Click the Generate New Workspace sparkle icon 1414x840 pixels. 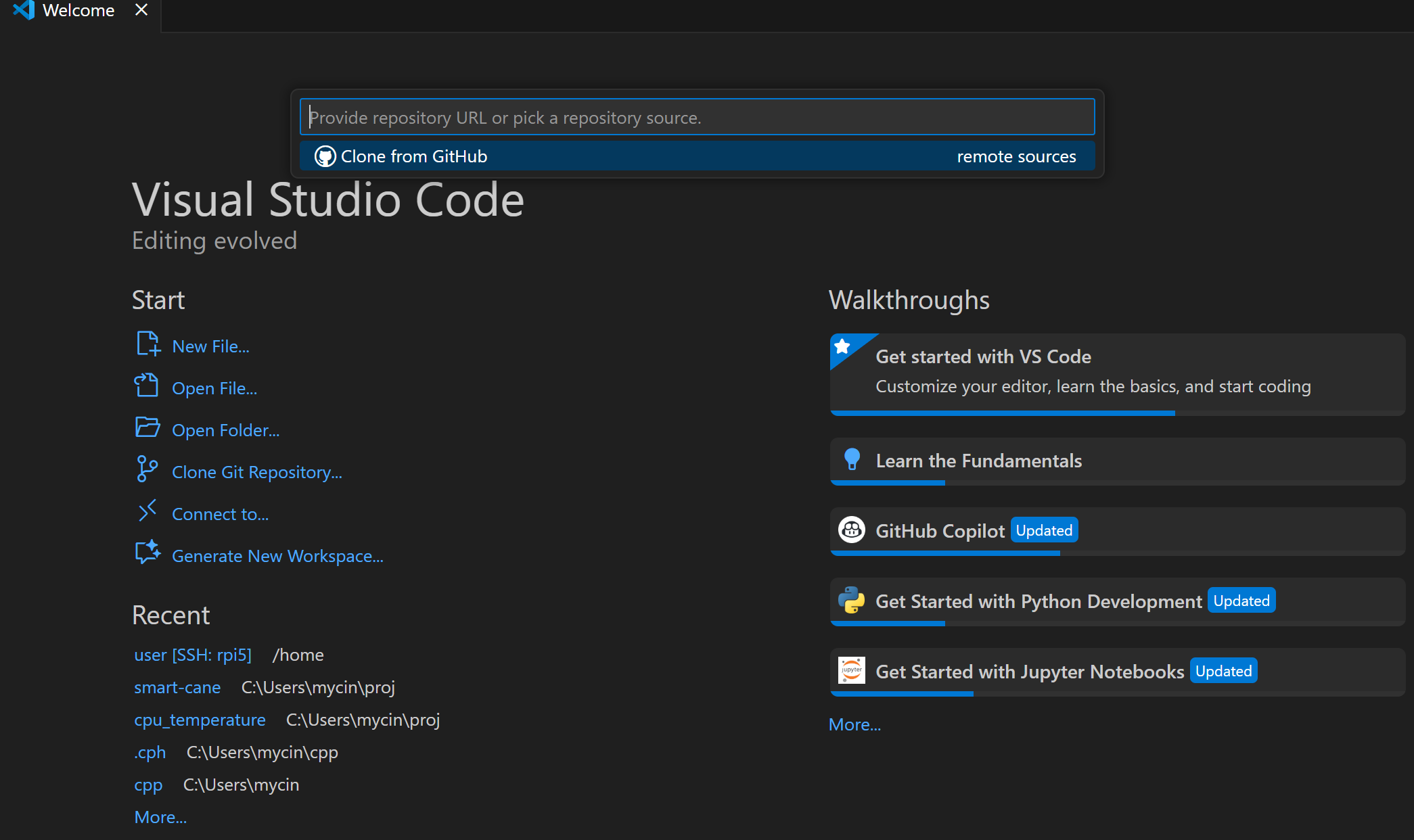[147, 553]
